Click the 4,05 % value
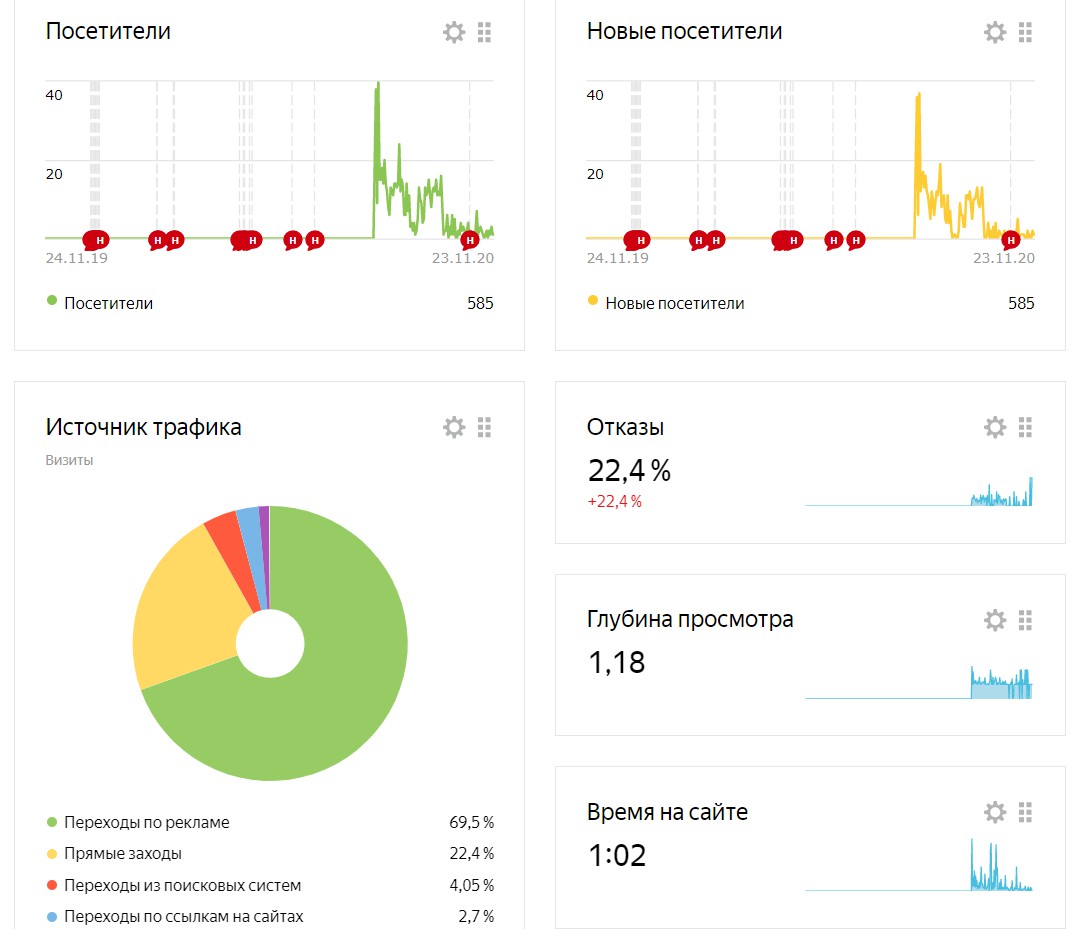 472,885
